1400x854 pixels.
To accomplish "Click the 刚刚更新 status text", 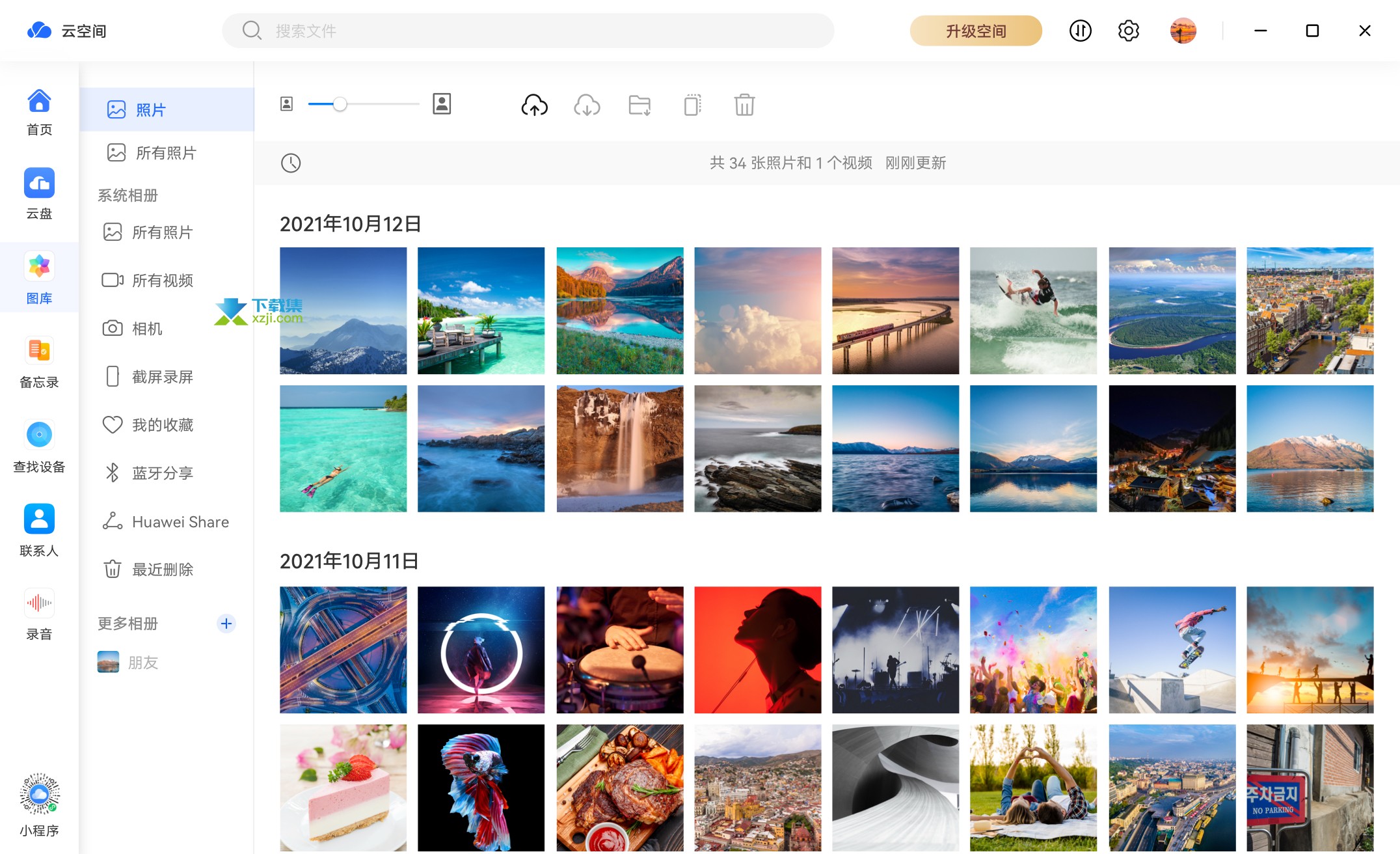I will 915,163.
